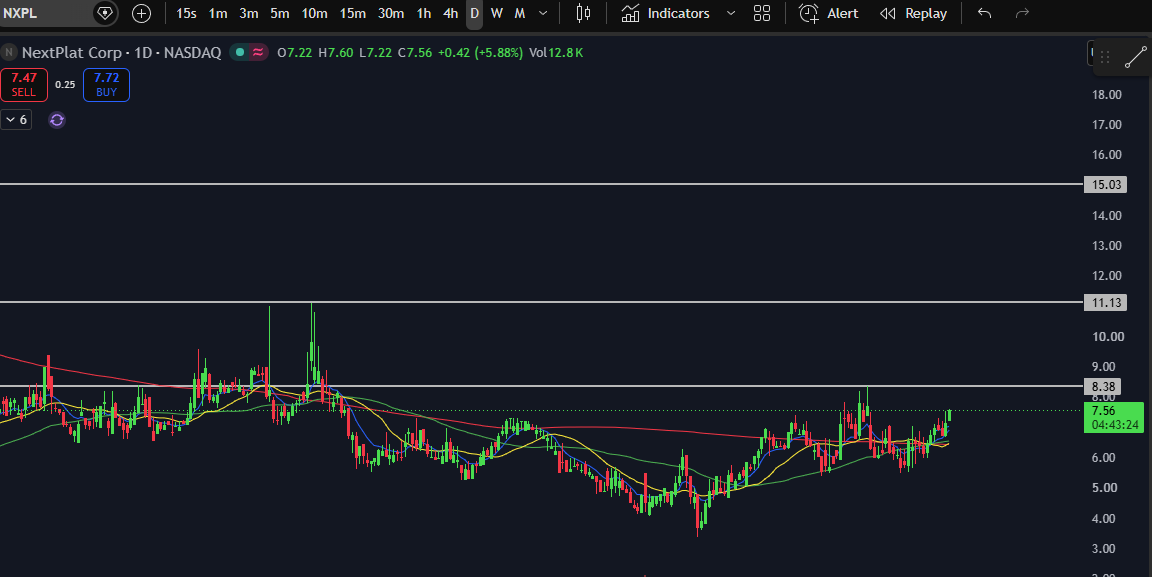Click the 11.13 price label on axis
The width and height of the screenshot is (1152, 577).
click(x=1105, y=303)
